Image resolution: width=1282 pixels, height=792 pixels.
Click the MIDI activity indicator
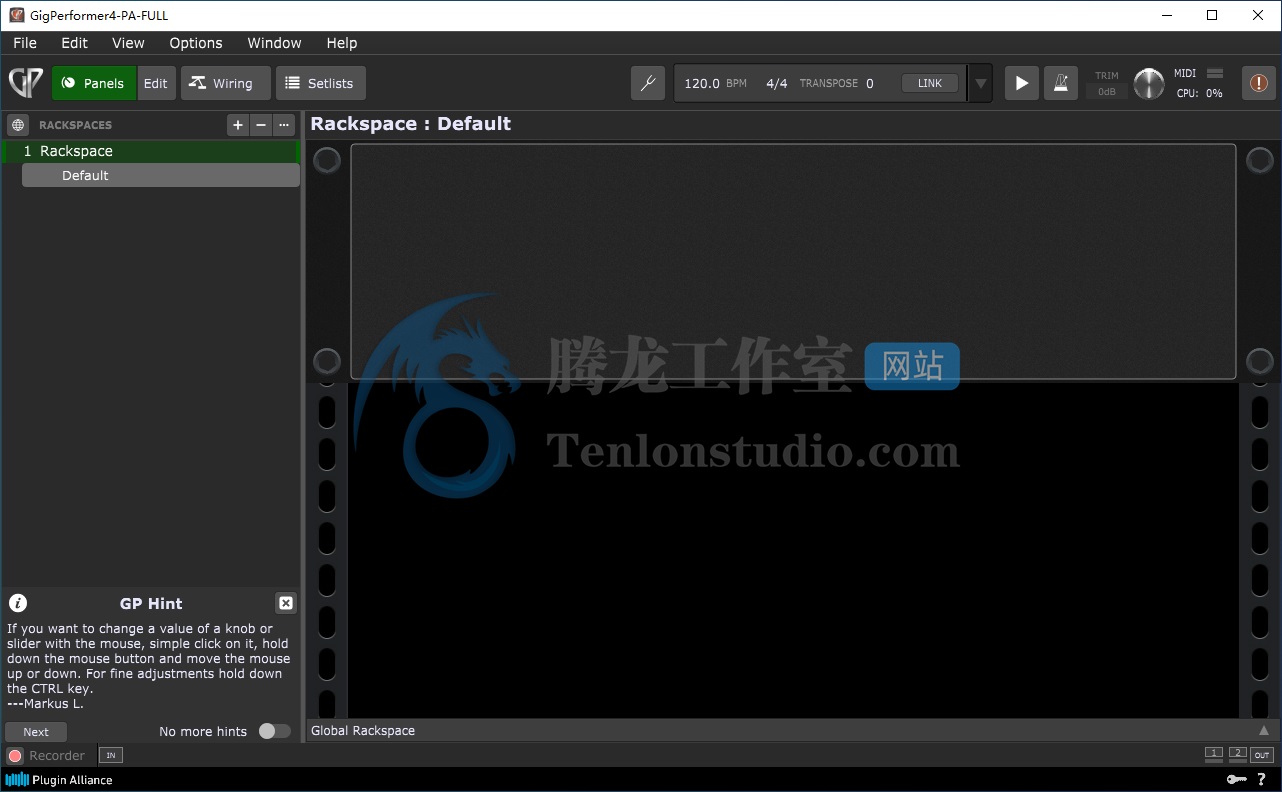(1215, 73)
